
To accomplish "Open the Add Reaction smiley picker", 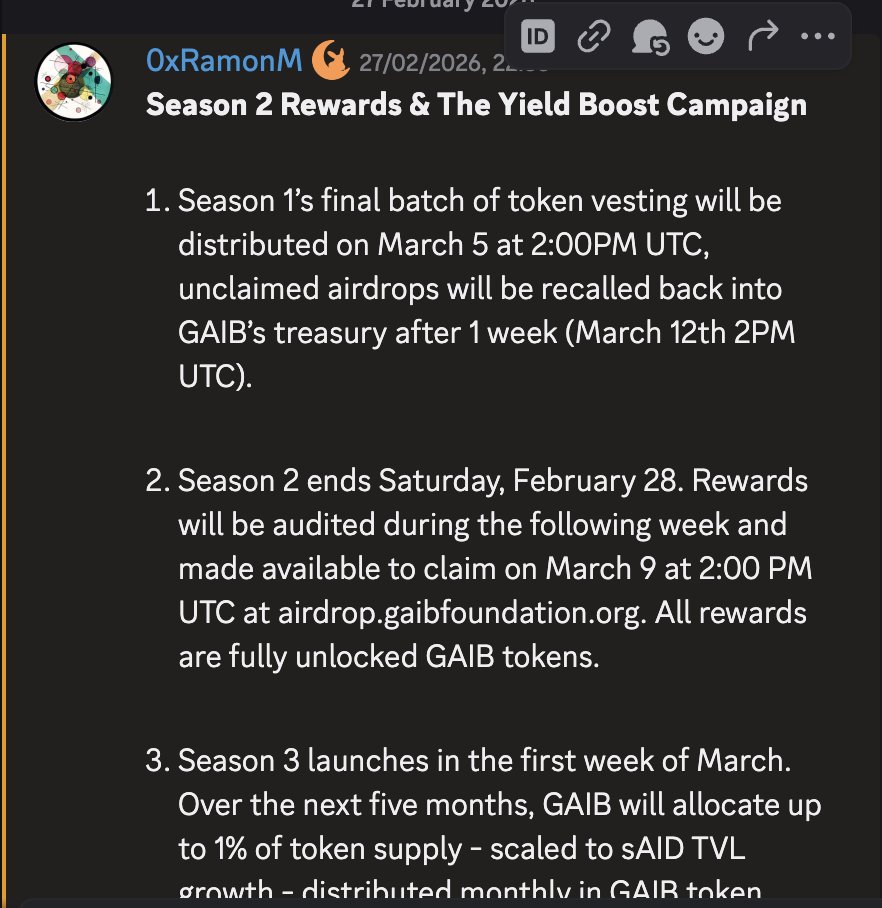I will pyautogui.click(x=705, y=37).
